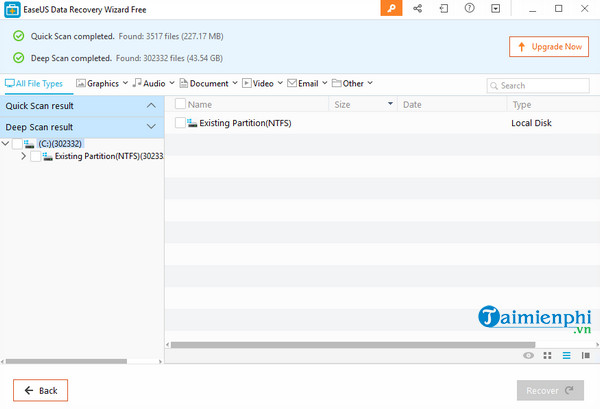Image resolution: width=600 pixels, height=409 pixels.
Task: Click the Upgrade Now button
Action: (549, 47)
